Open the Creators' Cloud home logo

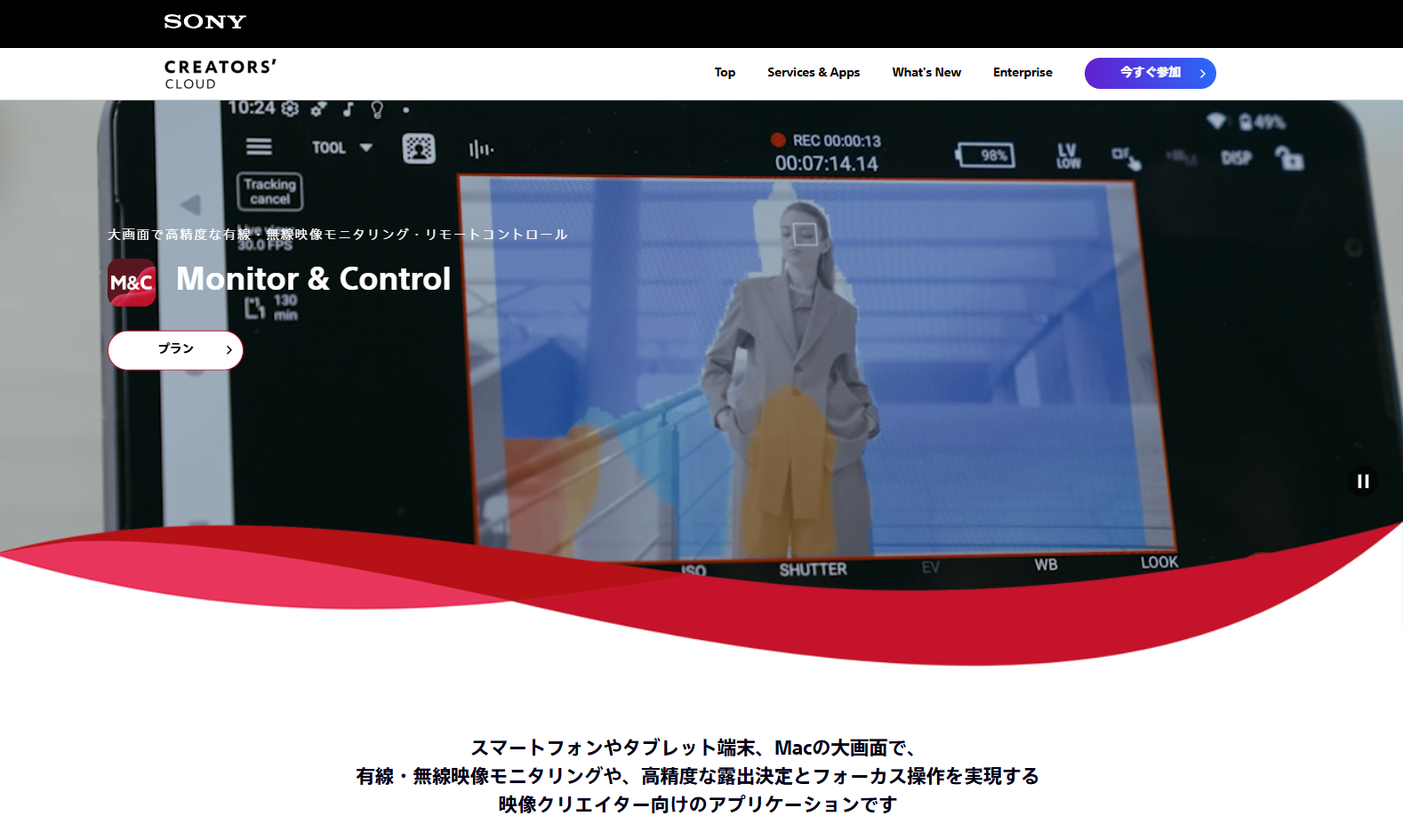220,75
